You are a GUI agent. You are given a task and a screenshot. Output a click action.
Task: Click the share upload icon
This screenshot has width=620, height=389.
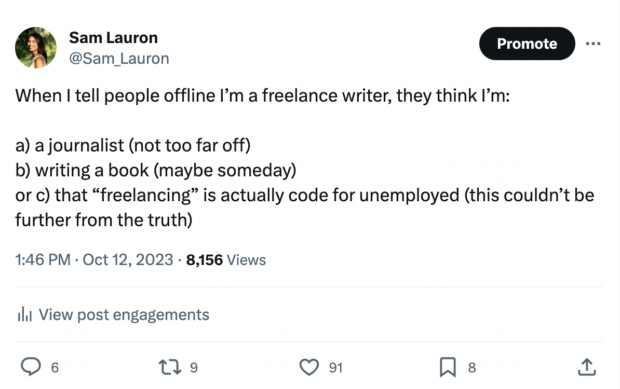click(587, 367)
